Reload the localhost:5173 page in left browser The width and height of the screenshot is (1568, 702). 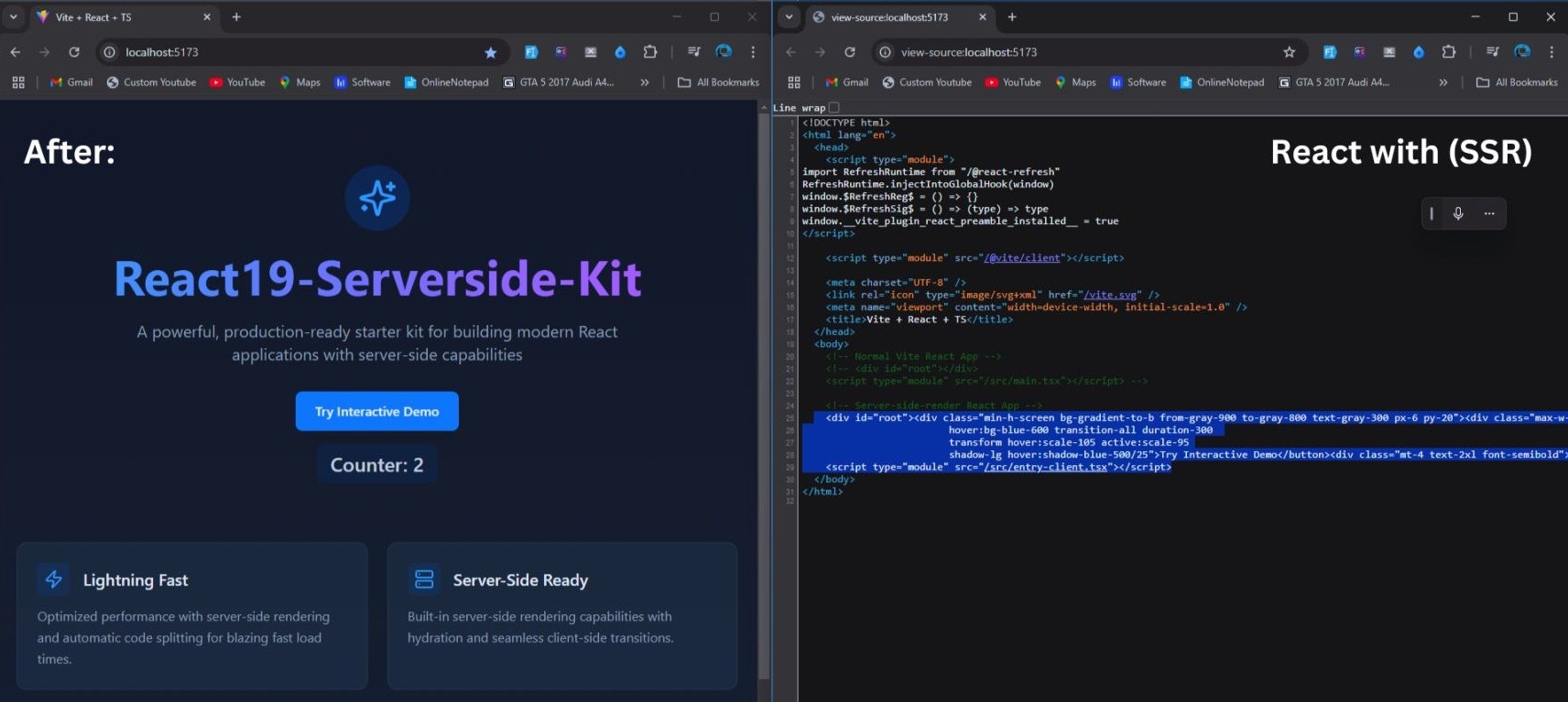tap(74, 52)
